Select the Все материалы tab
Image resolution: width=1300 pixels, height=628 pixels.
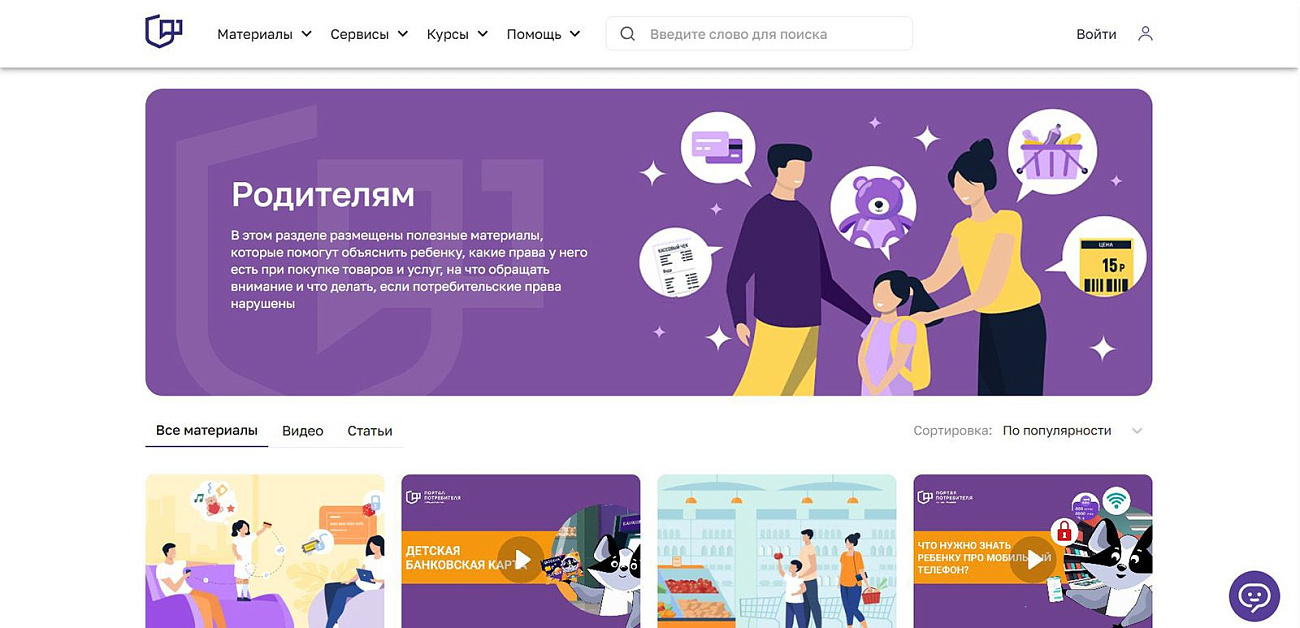[206, 429]
